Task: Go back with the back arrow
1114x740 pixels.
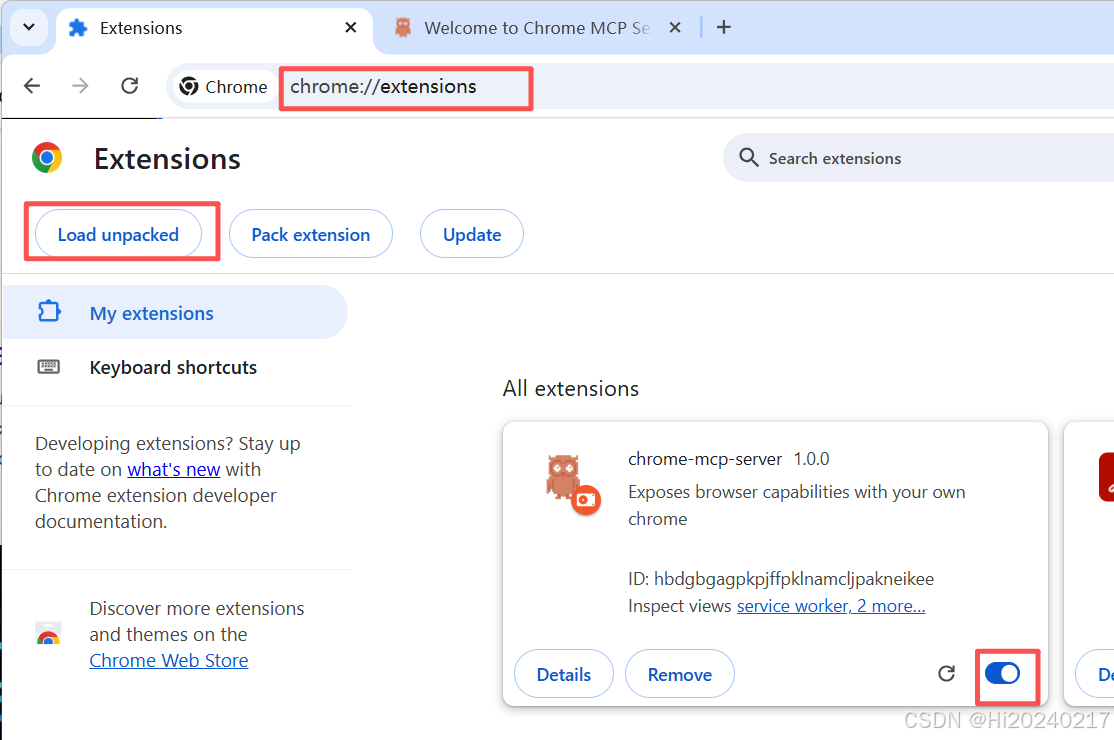Action: [x=32, y=86]
